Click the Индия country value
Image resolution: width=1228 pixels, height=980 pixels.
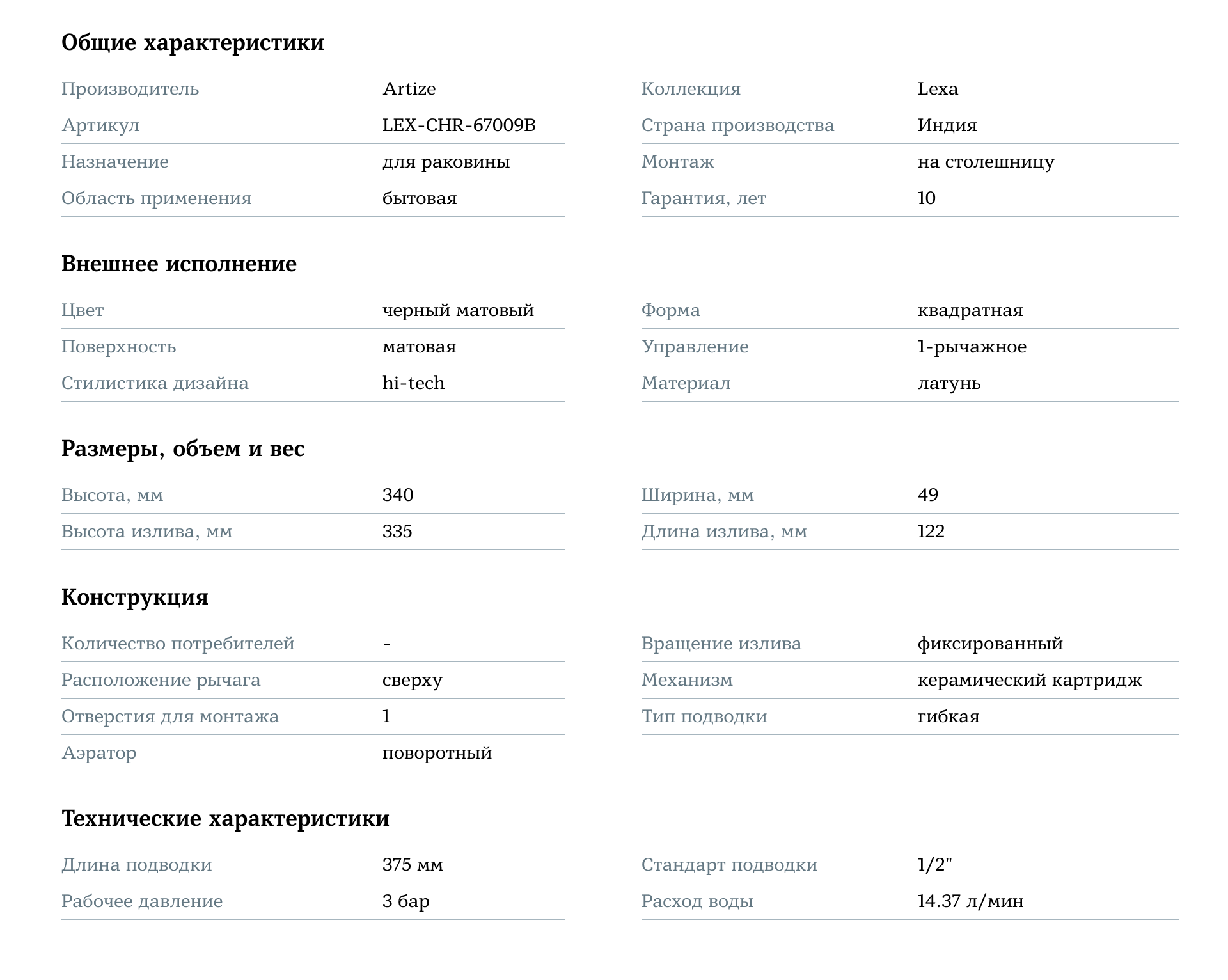[x=947, y=125]
